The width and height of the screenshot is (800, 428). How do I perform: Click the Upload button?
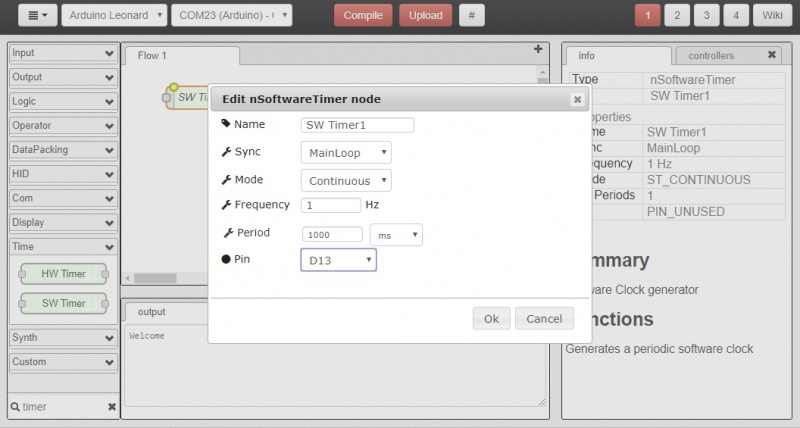point(426,15)
